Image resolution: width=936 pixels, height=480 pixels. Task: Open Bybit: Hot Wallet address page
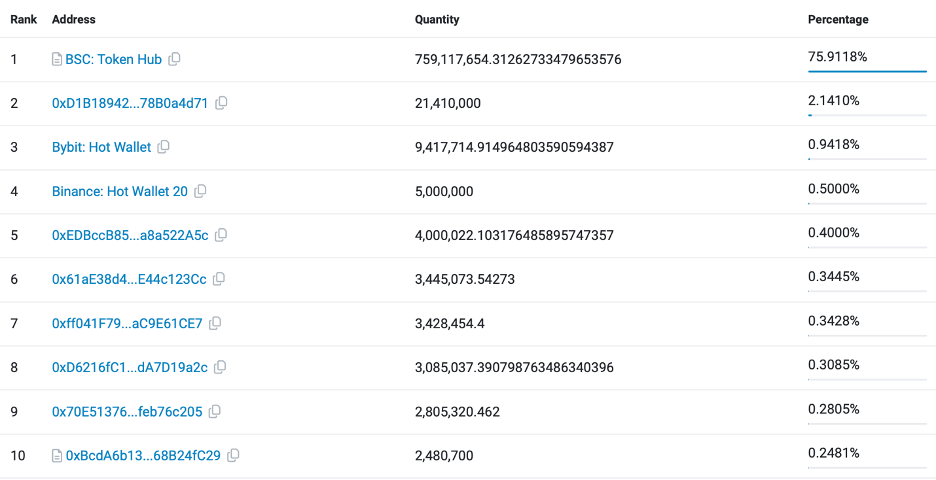tap(101, 147)
